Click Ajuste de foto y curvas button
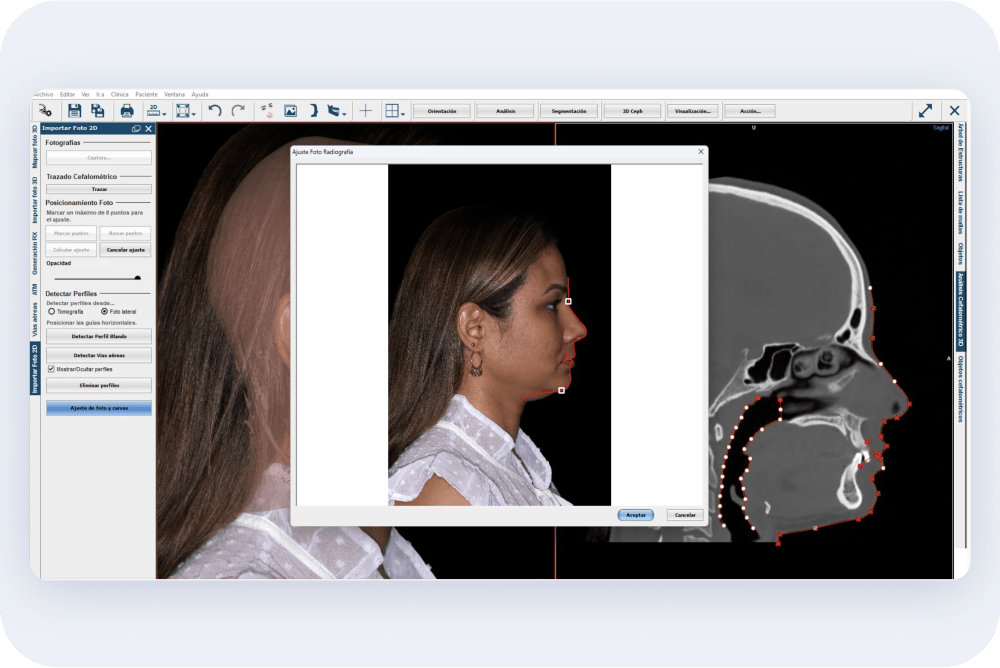The image size is (1000, 668). click(99, 408)
